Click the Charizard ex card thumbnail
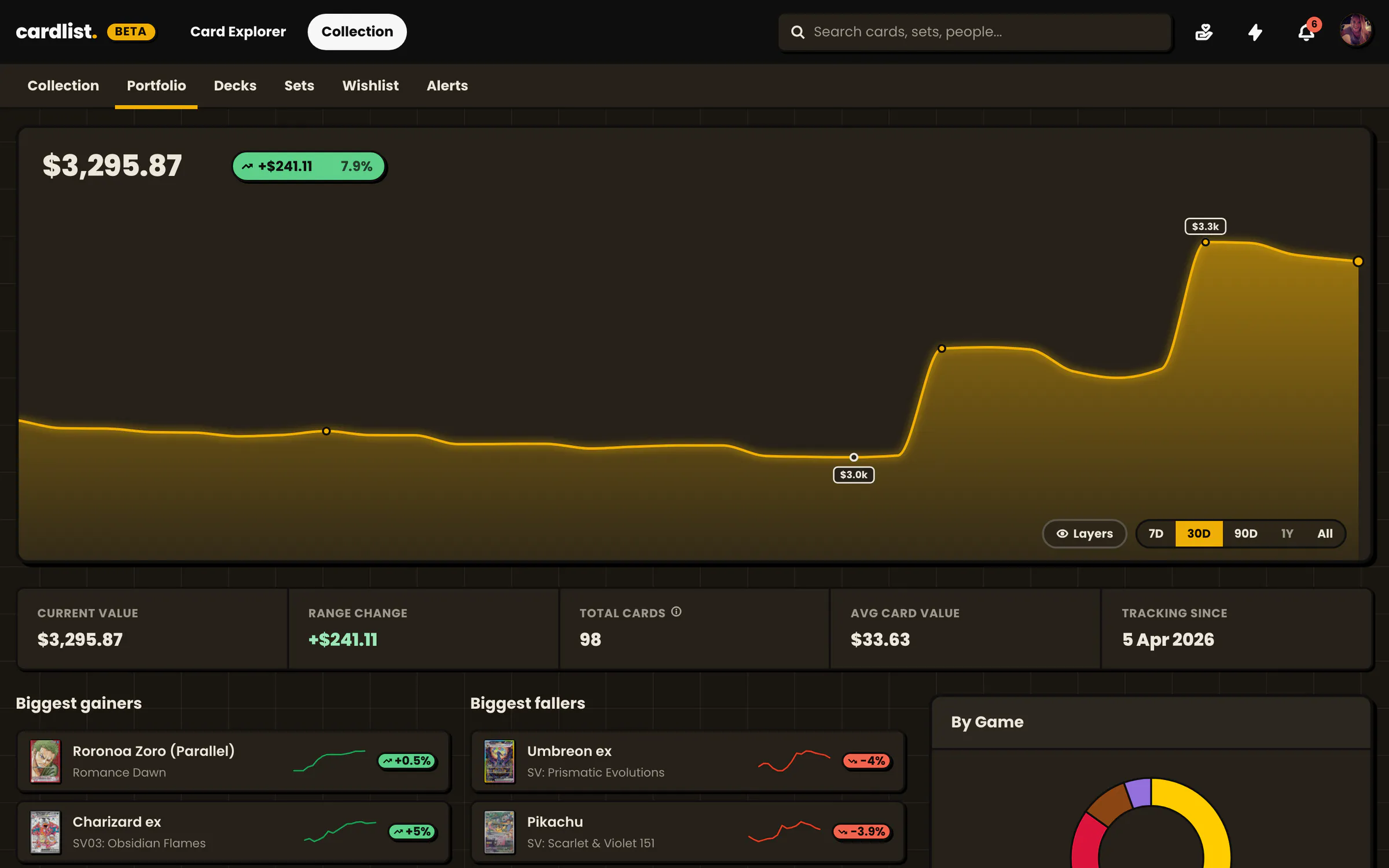Screen dimensions: 1389x868 (45, 832)
